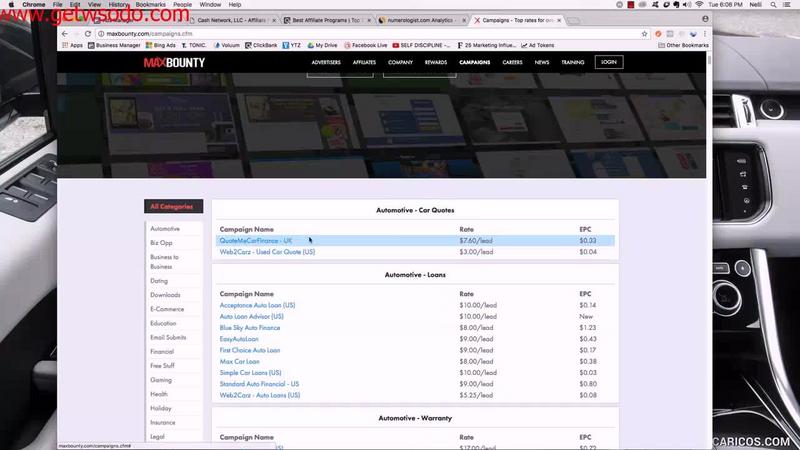Close the Campaigns tab

(x=559, y=20)
